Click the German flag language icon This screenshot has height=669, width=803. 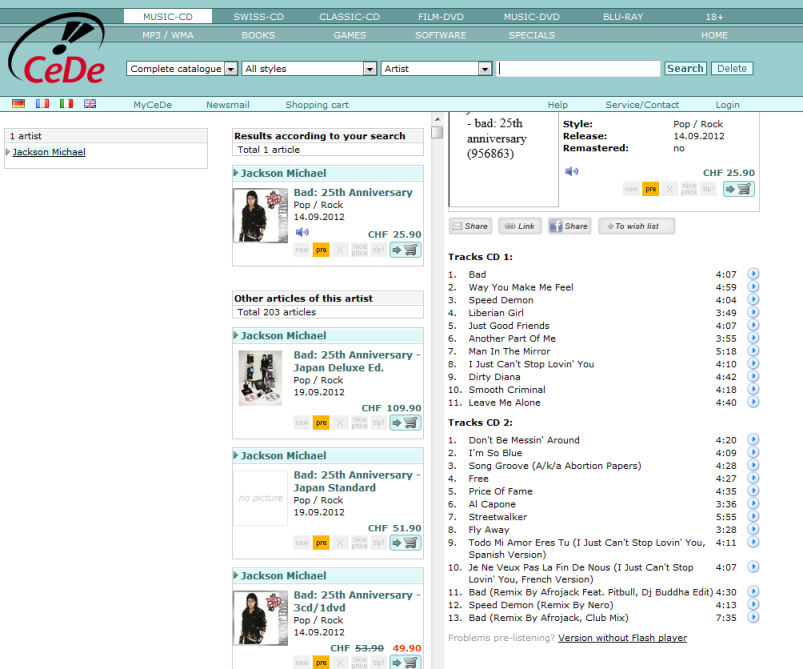[18, 104]
